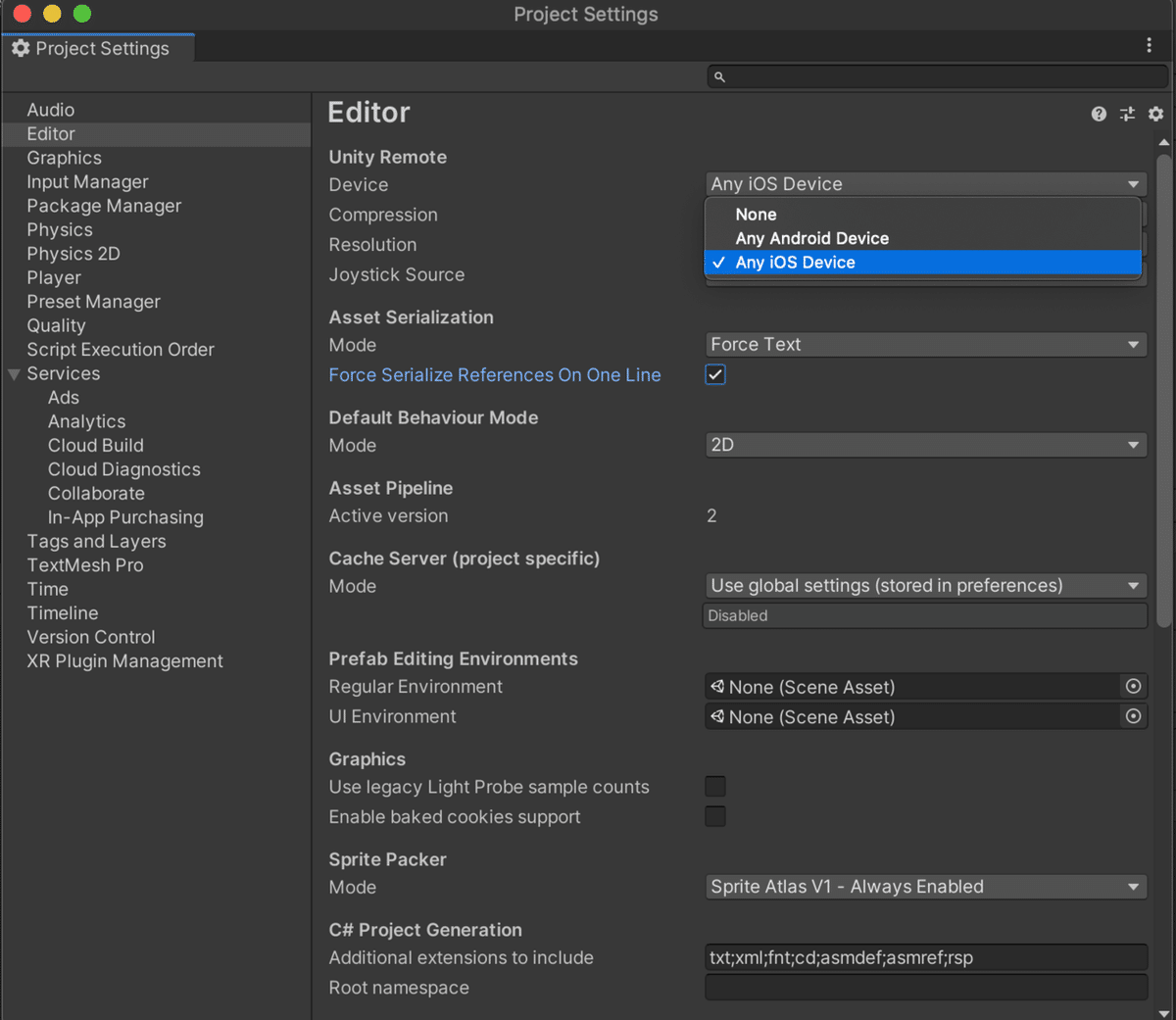Click the gear icon on Project Settings tab
Viewport: 1176px width, 1020px height.
[x=21, y=48]
